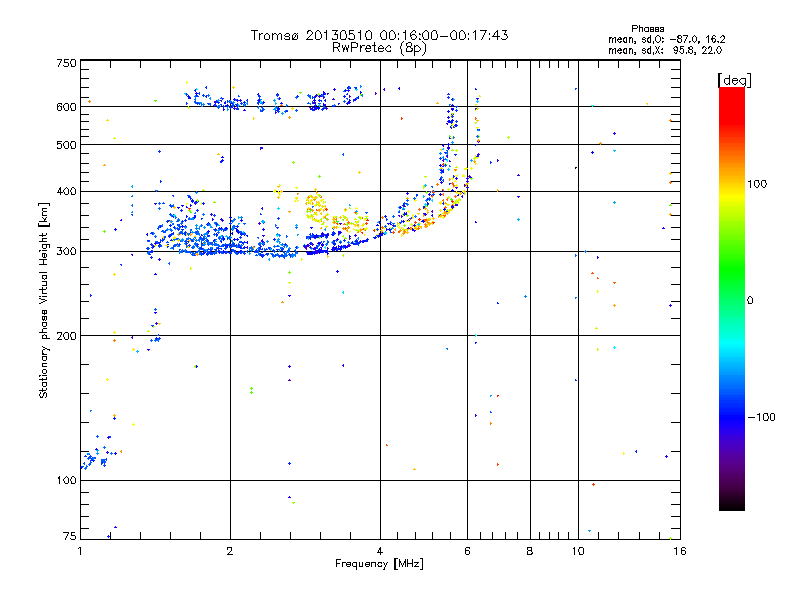Click the black bottom of the phase colorbar
This screenshot has width=800, height=600.
[x=732, y=504]
